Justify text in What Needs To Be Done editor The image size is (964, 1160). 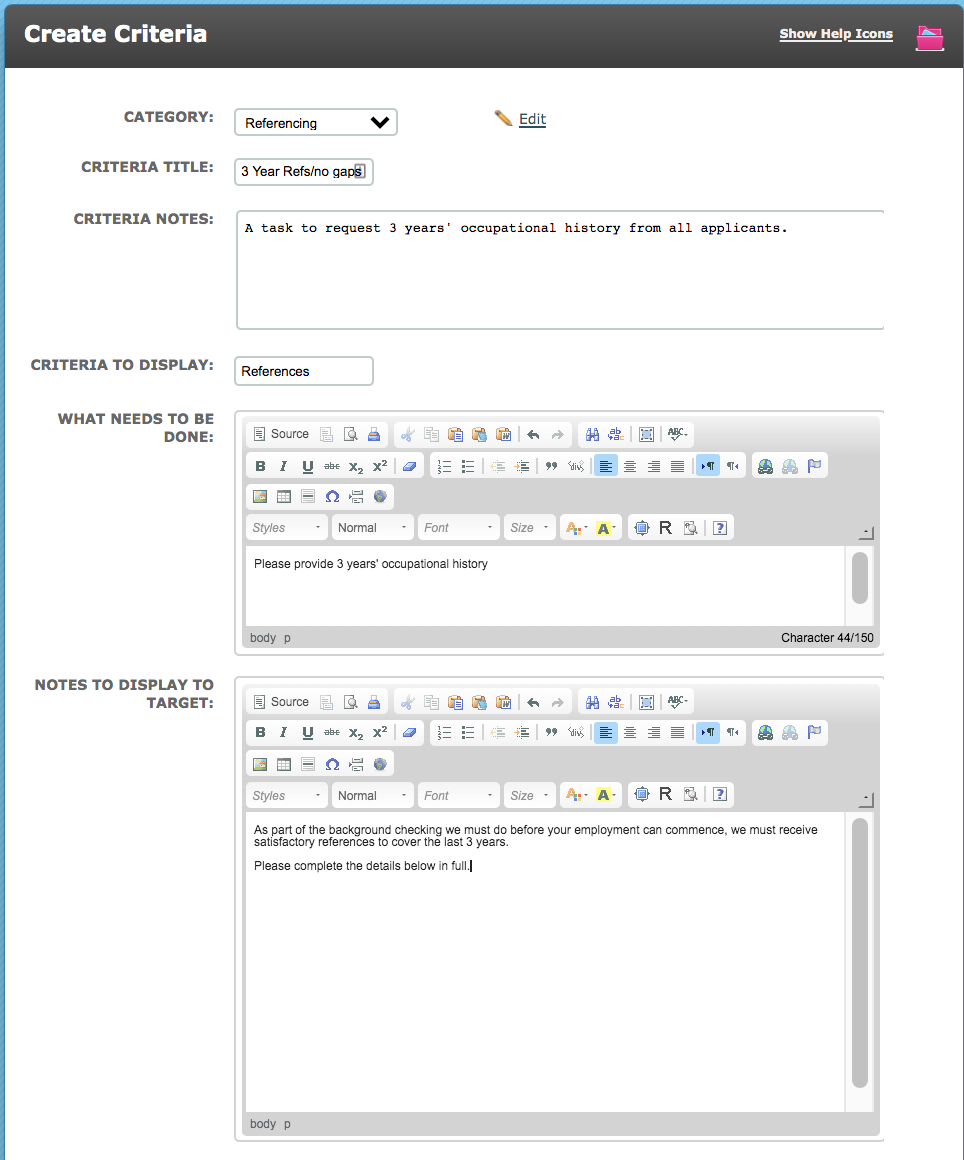(677, 466)
